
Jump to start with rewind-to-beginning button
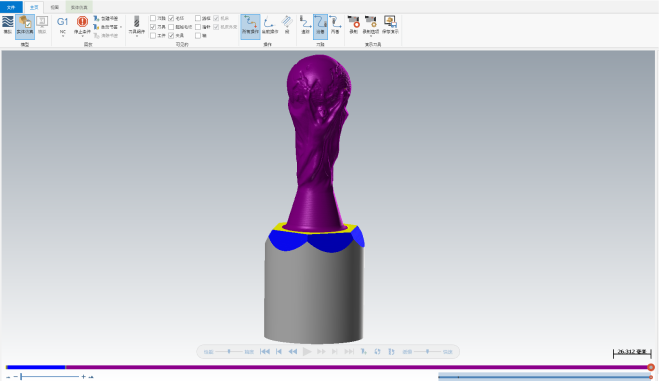[265, 352]
